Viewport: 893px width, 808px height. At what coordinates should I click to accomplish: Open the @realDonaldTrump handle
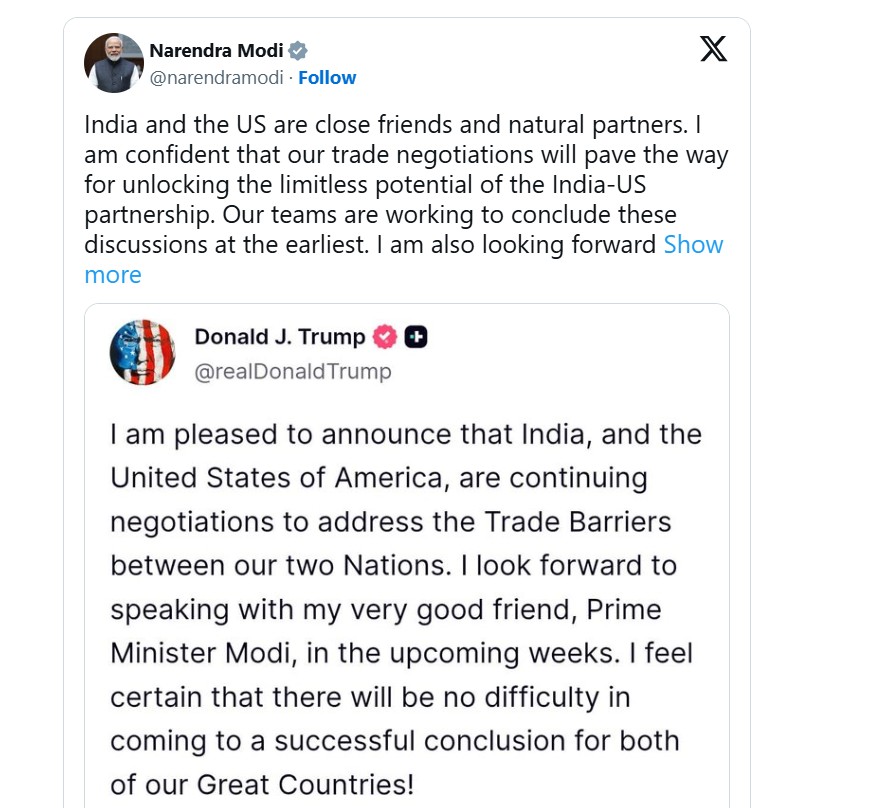pyautogui.click(x=292, y=372)
